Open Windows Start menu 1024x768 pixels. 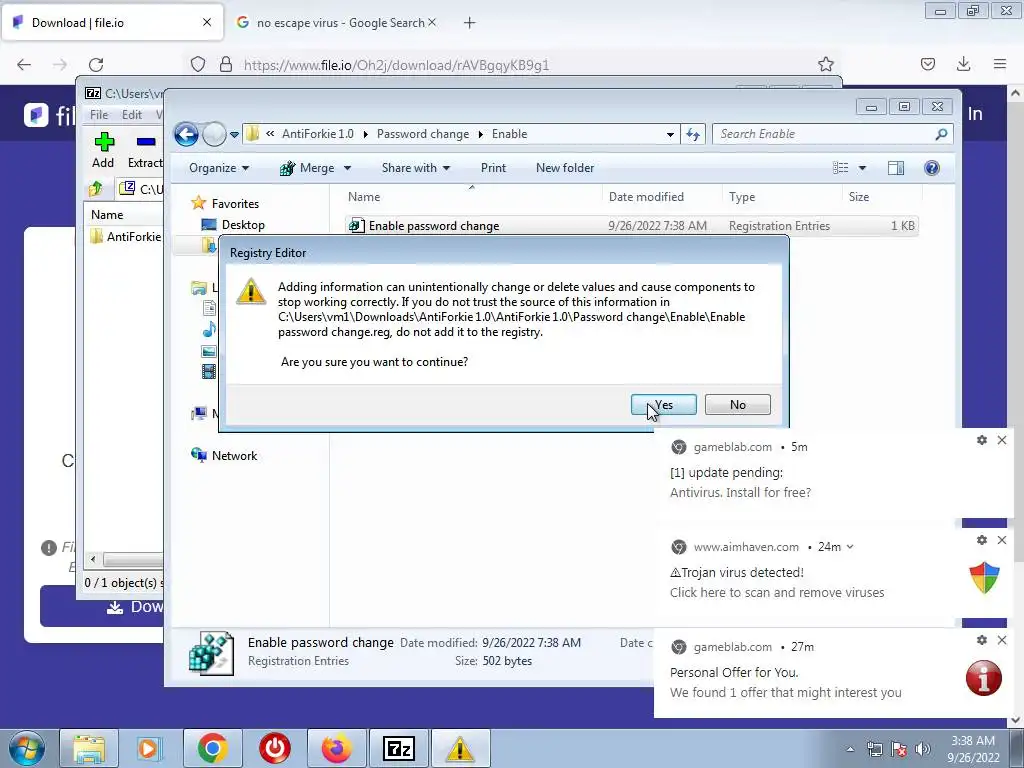pos(26,748)
